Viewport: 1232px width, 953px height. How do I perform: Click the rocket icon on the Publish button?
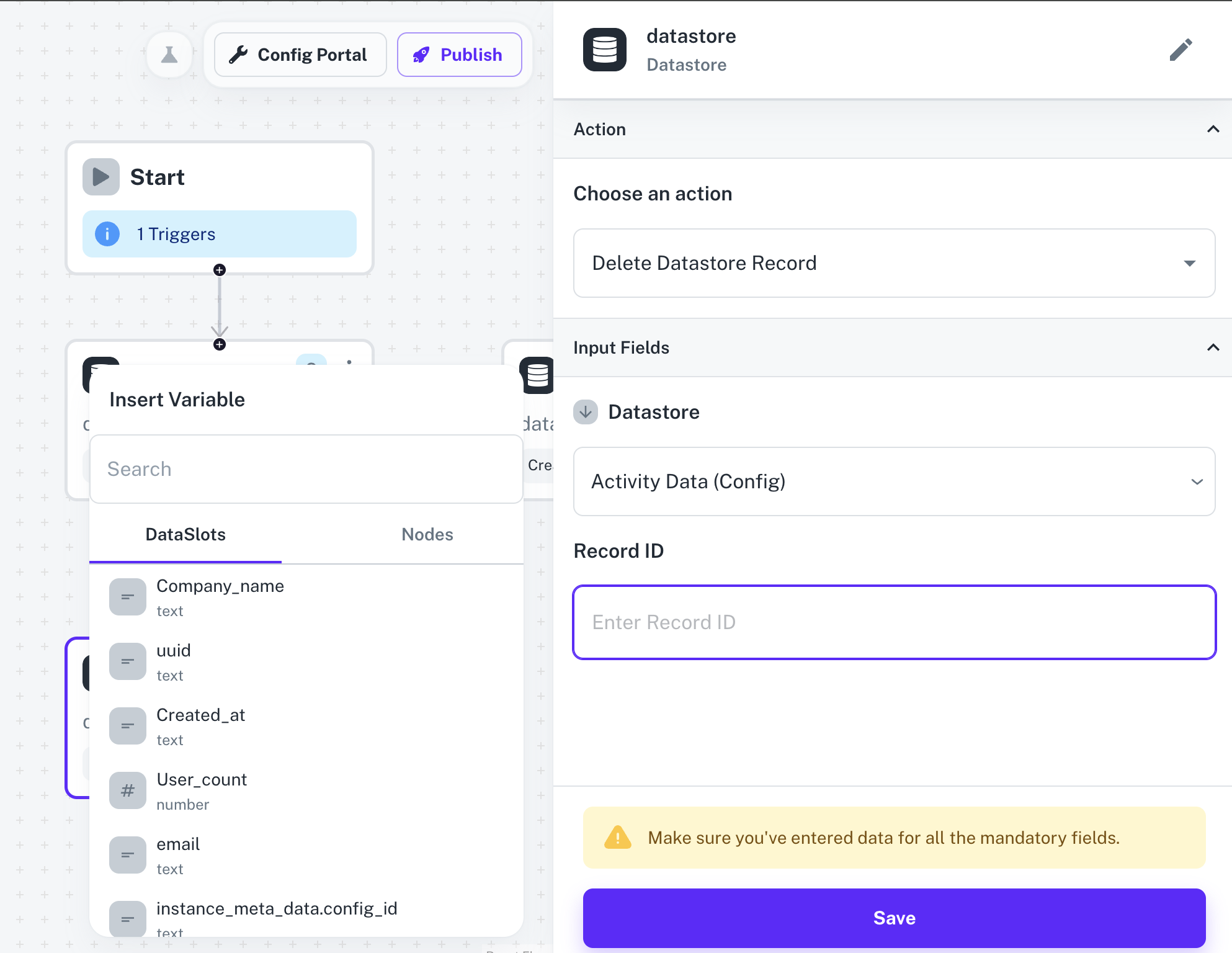click(421, 54)
